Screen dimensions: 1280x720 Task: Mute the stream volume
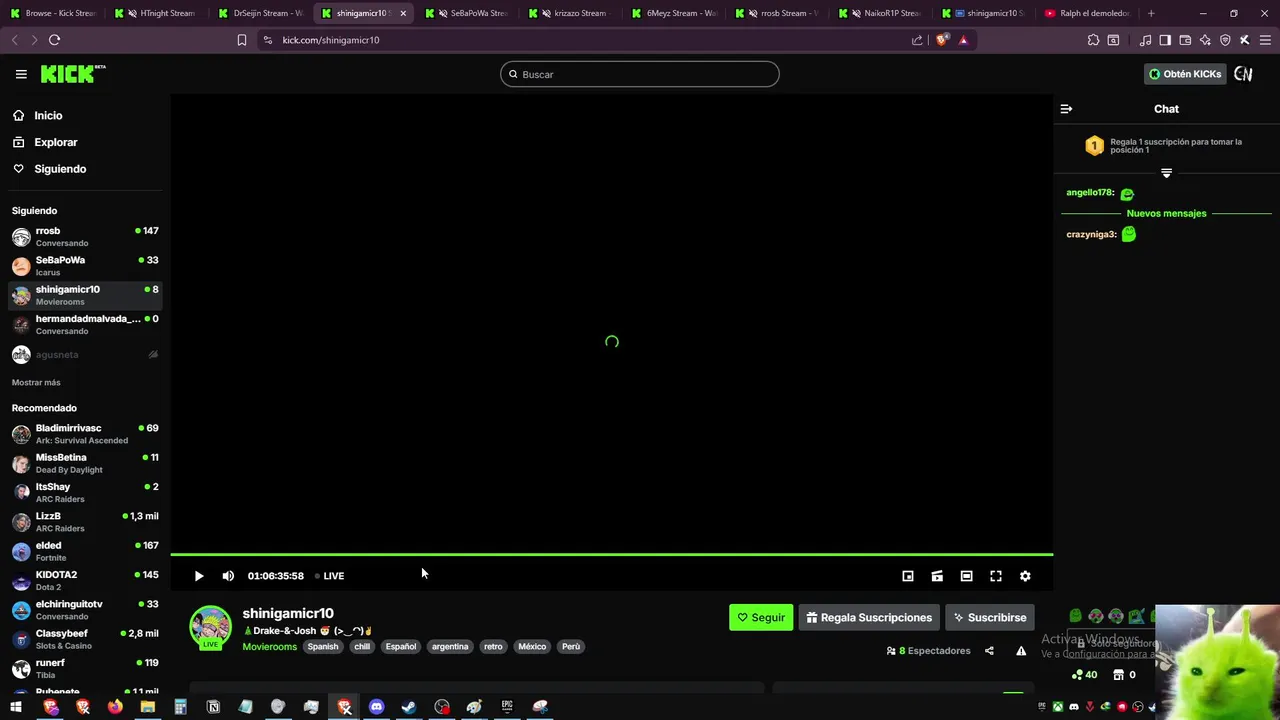click(x=228, y=576)
